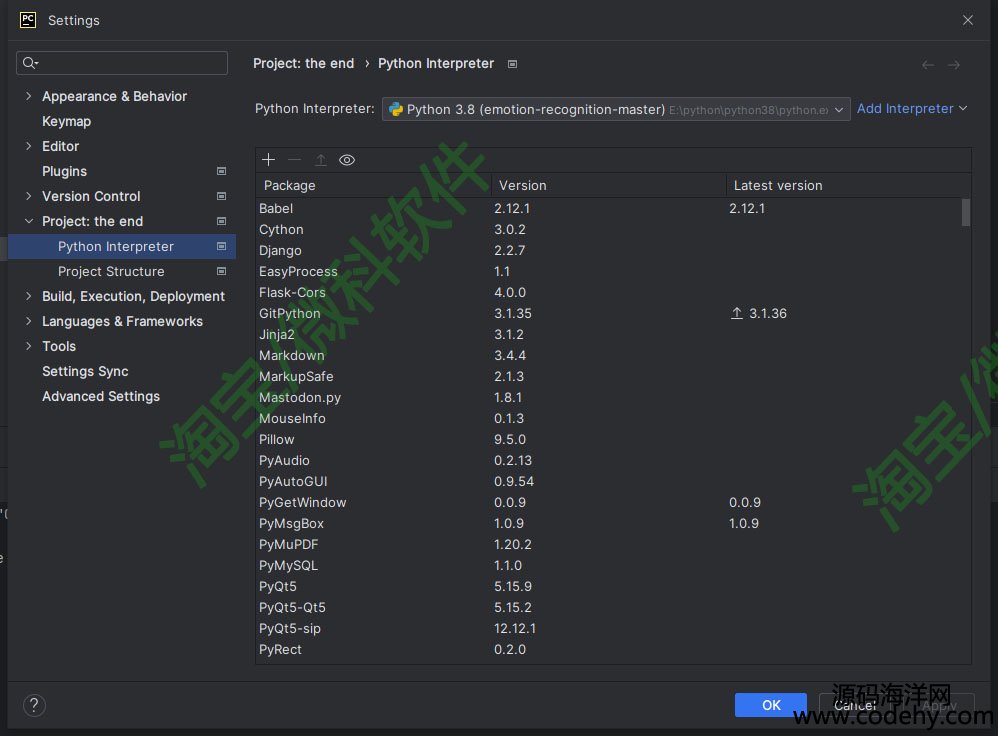This screenshot has height=736, width=998.
Task: Select Project Structure in the sidebar
Action: pyautogui.click(x=111, y=272)
